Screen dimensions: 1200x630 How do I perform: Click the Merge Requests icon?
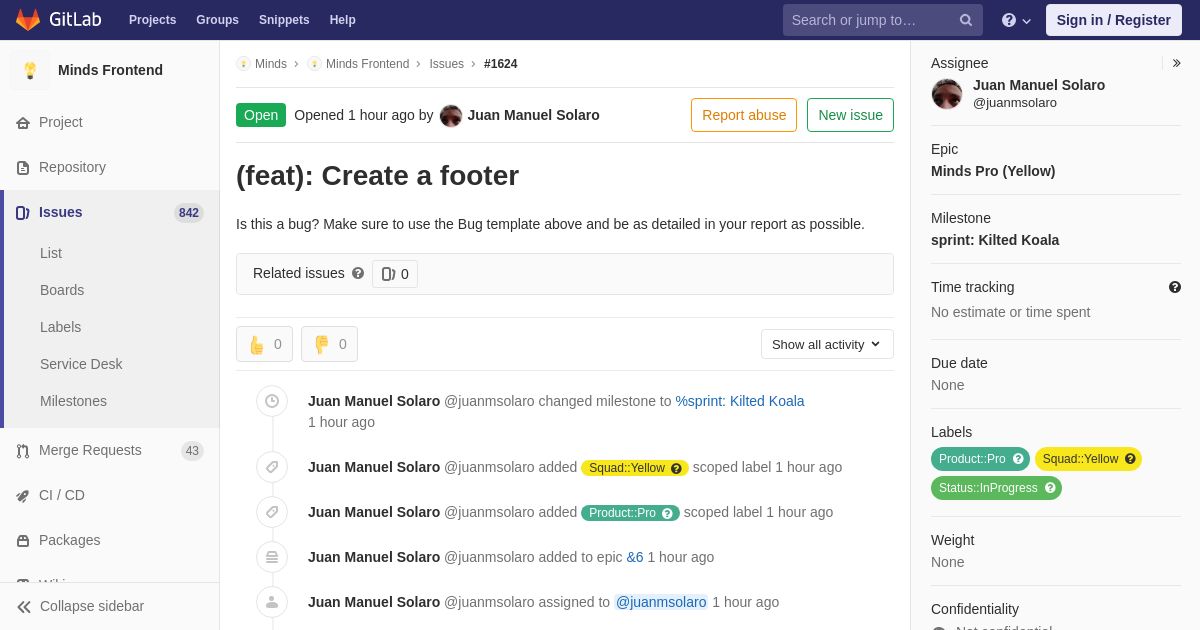click(x=23, y=450)
